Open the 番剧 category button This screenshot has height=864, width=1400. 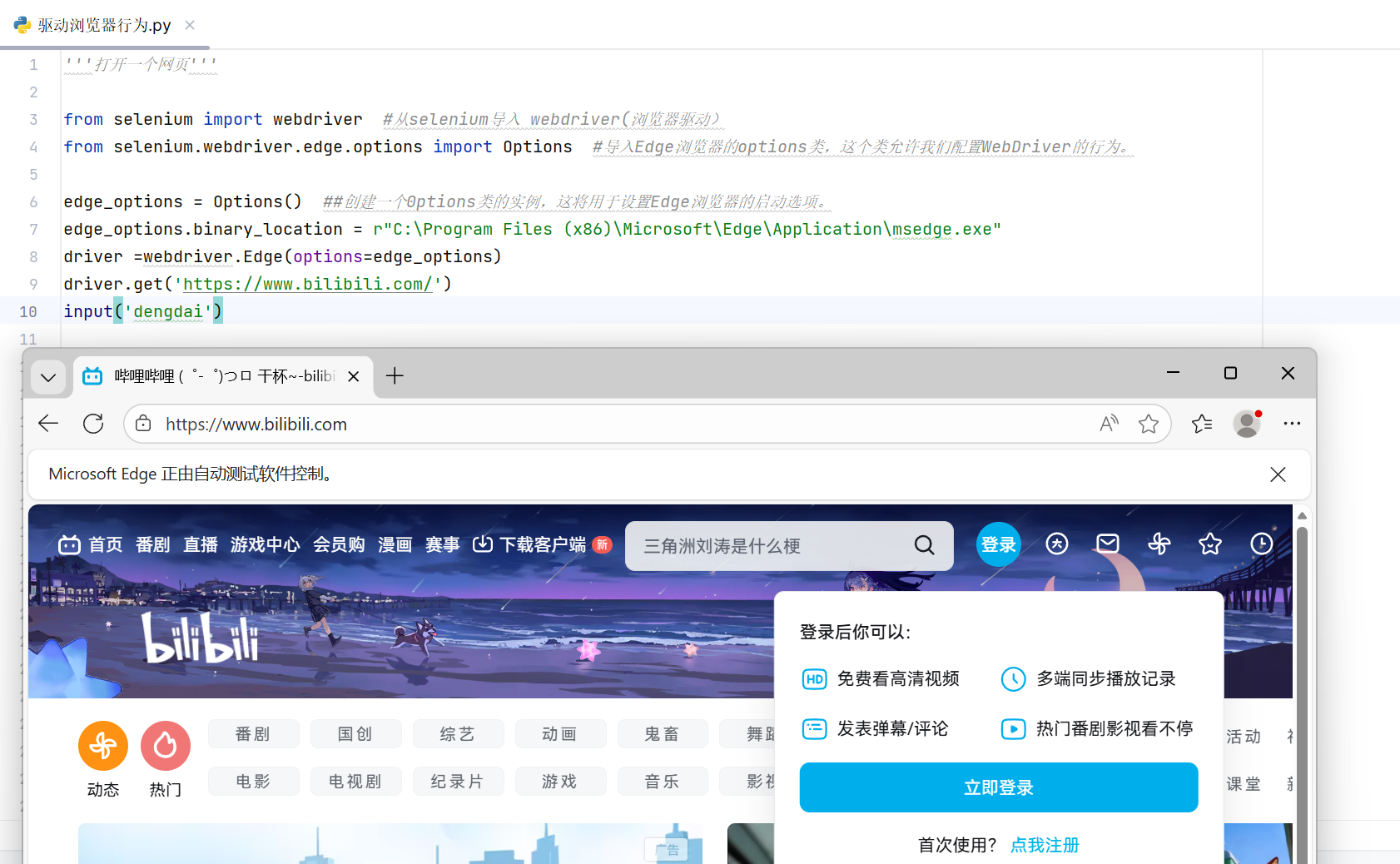(x=253, y=734)
